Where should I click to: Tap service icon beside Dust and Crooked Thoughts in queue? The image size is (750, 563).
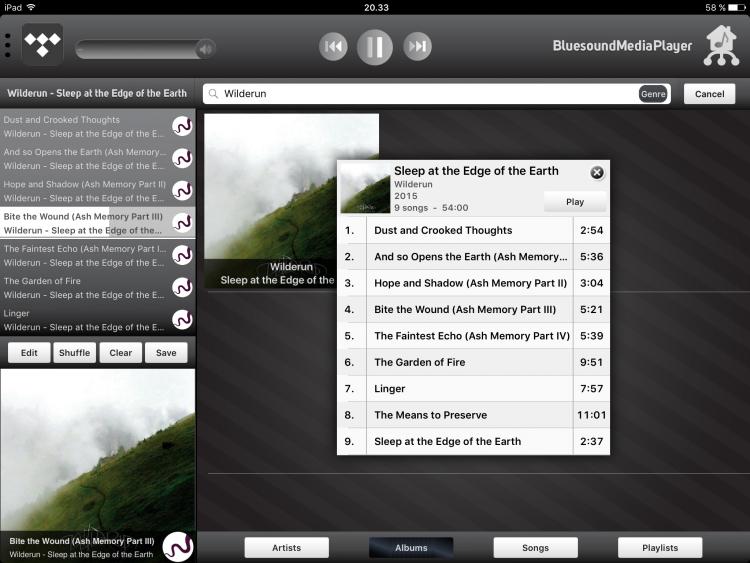(x=182, y=126)
